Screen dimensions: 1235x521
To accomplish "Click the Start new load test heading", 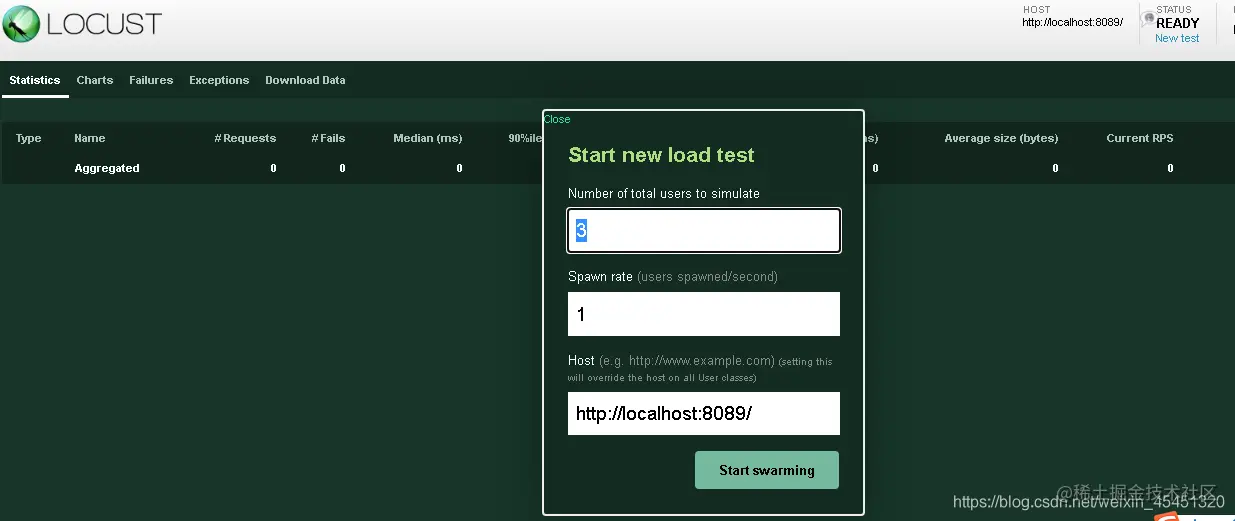I will [x=661, y=155].
